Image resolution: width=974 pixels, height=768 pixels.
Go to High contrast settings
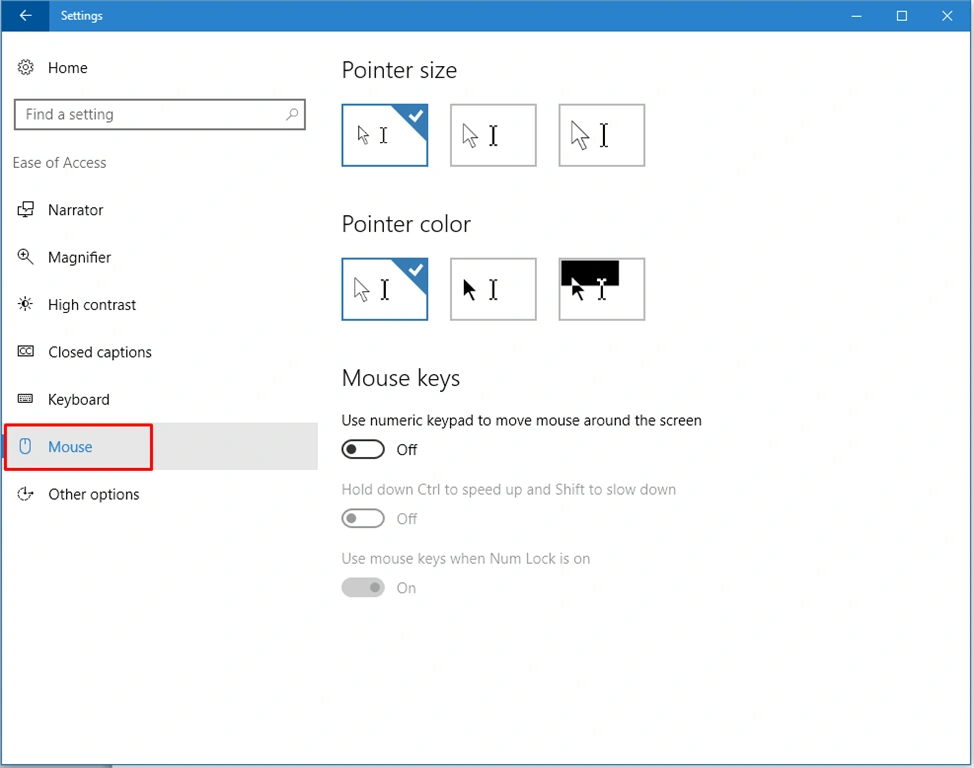tap(160, 304)
